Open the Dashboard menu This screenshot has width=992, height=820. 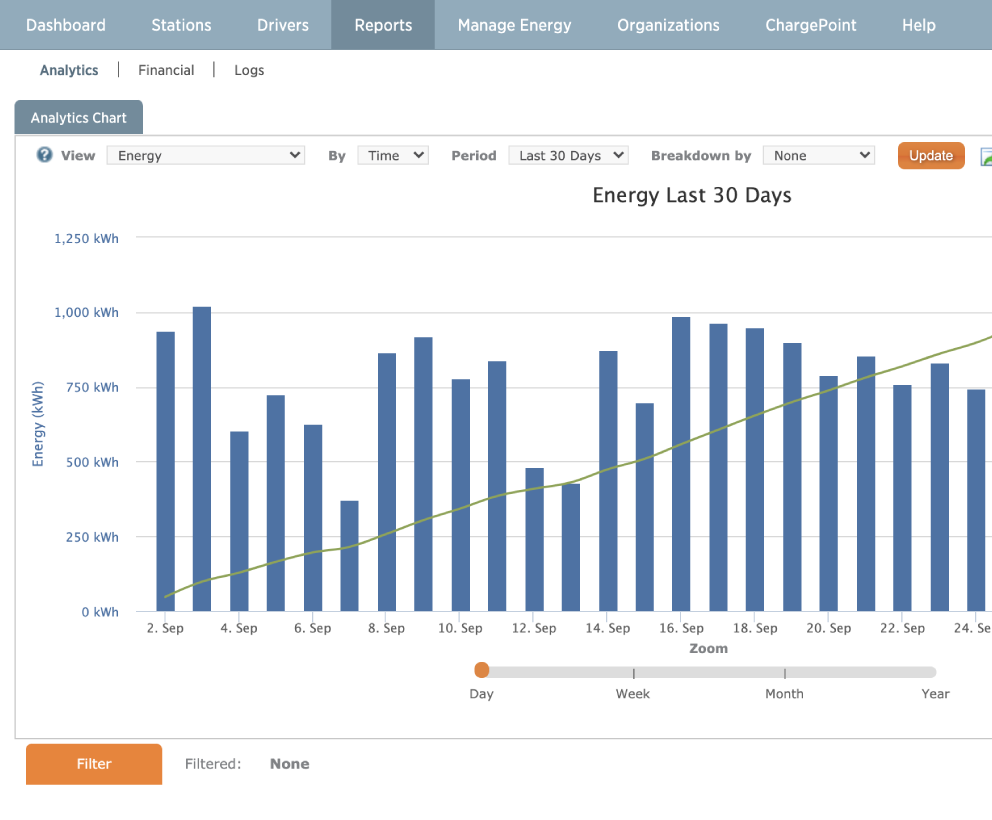coord(65,25)
